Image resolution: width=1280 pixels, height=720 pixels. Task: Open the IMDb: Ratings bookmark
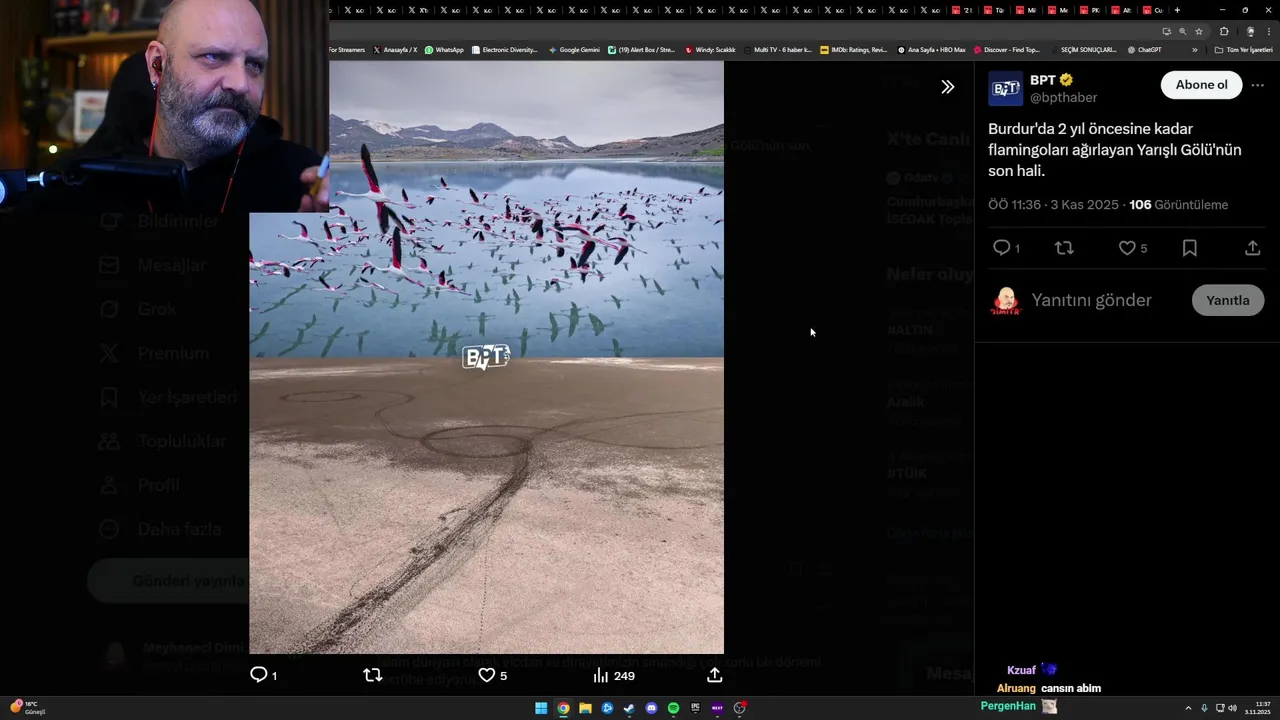pyautogui.click(x=853, y=50)
